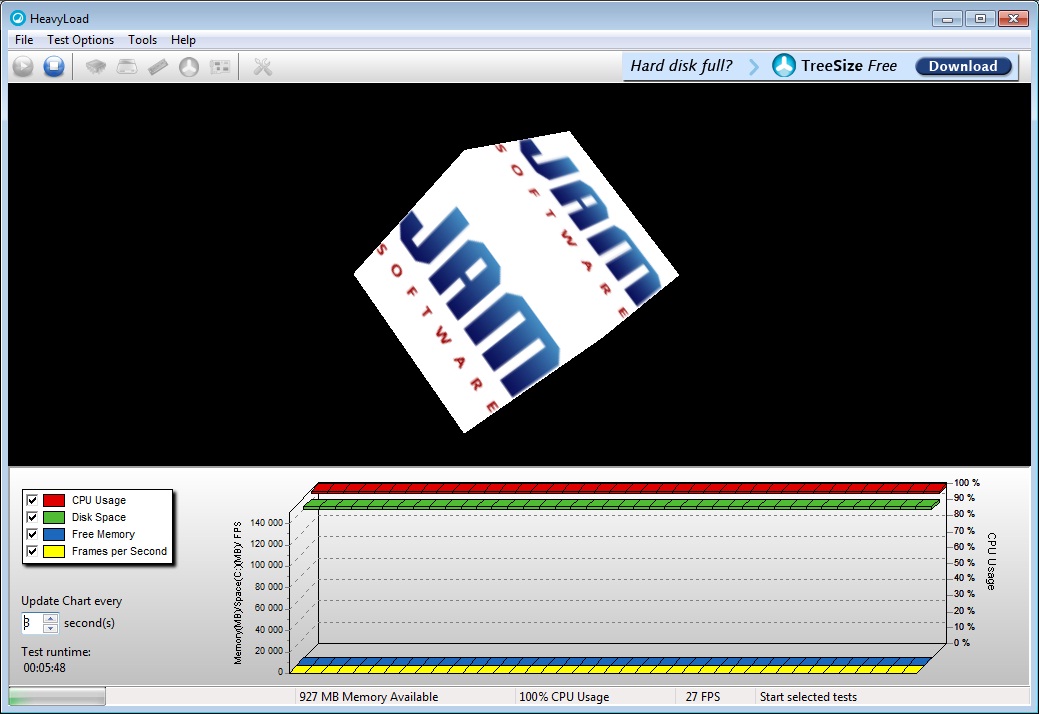Open options via wrench and screwdriver icon
The width and height of the screenshot is (1039, 714).
pyautogui.click(x=262, y=66)
